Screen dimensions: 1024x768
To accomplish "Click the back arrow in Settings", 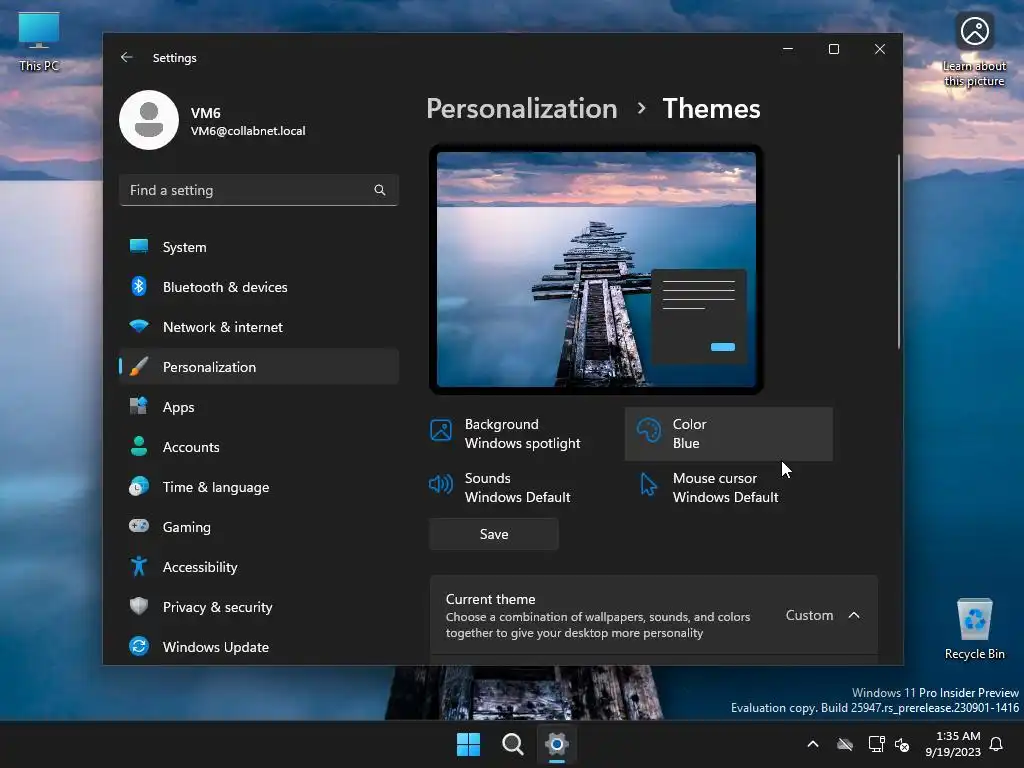I will [127, 57].
